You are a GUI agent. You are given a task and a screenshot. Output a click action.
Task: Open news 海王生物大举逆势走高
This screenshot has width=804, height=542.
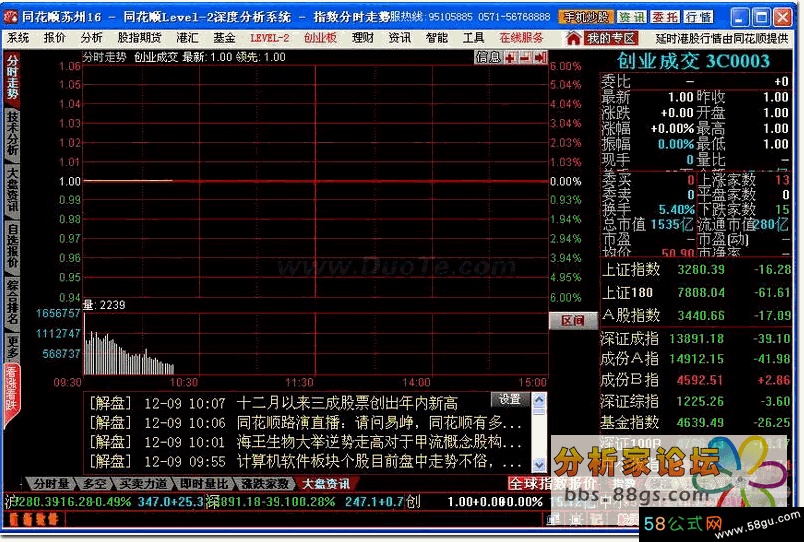click(379, 442)
